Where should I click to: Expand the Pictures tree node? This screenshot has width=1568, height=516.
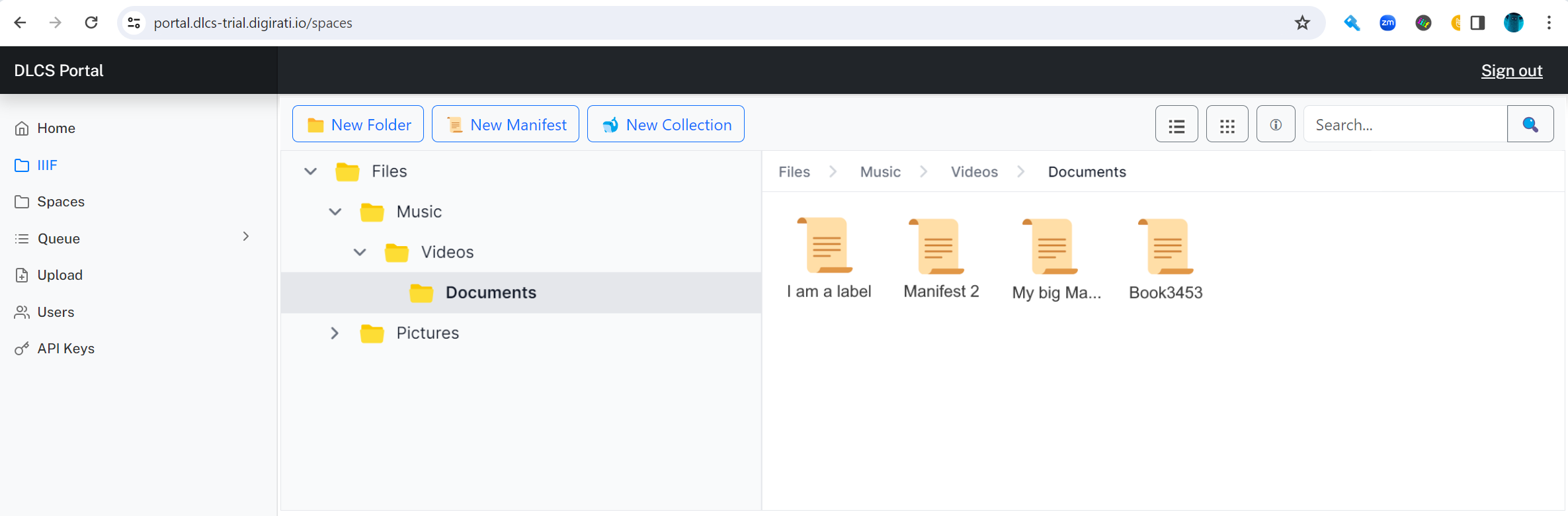click(335, 333)
